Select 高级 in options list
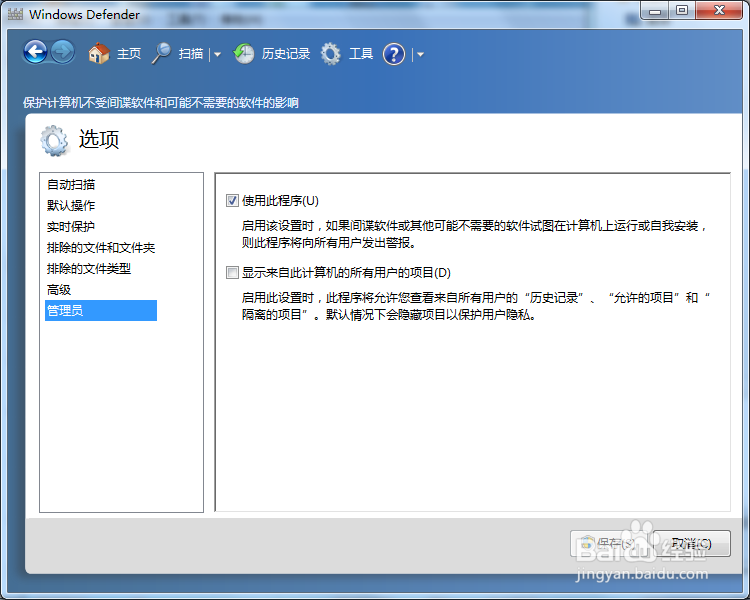This screenshot has height=600, width=750. tap(59, 290)
